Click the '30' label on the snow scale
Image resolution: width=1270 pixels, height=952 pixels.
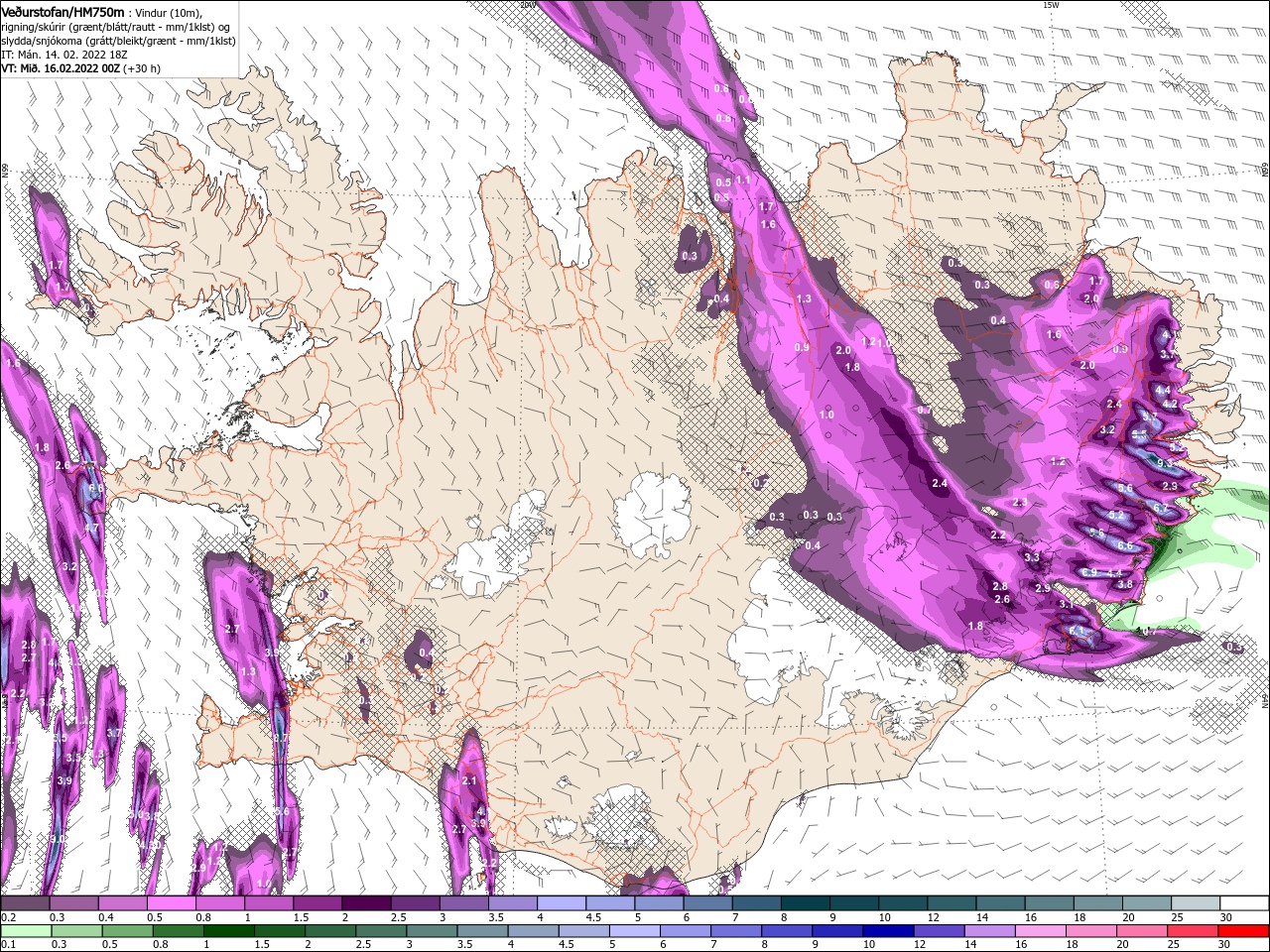[x=1226, y=917]
